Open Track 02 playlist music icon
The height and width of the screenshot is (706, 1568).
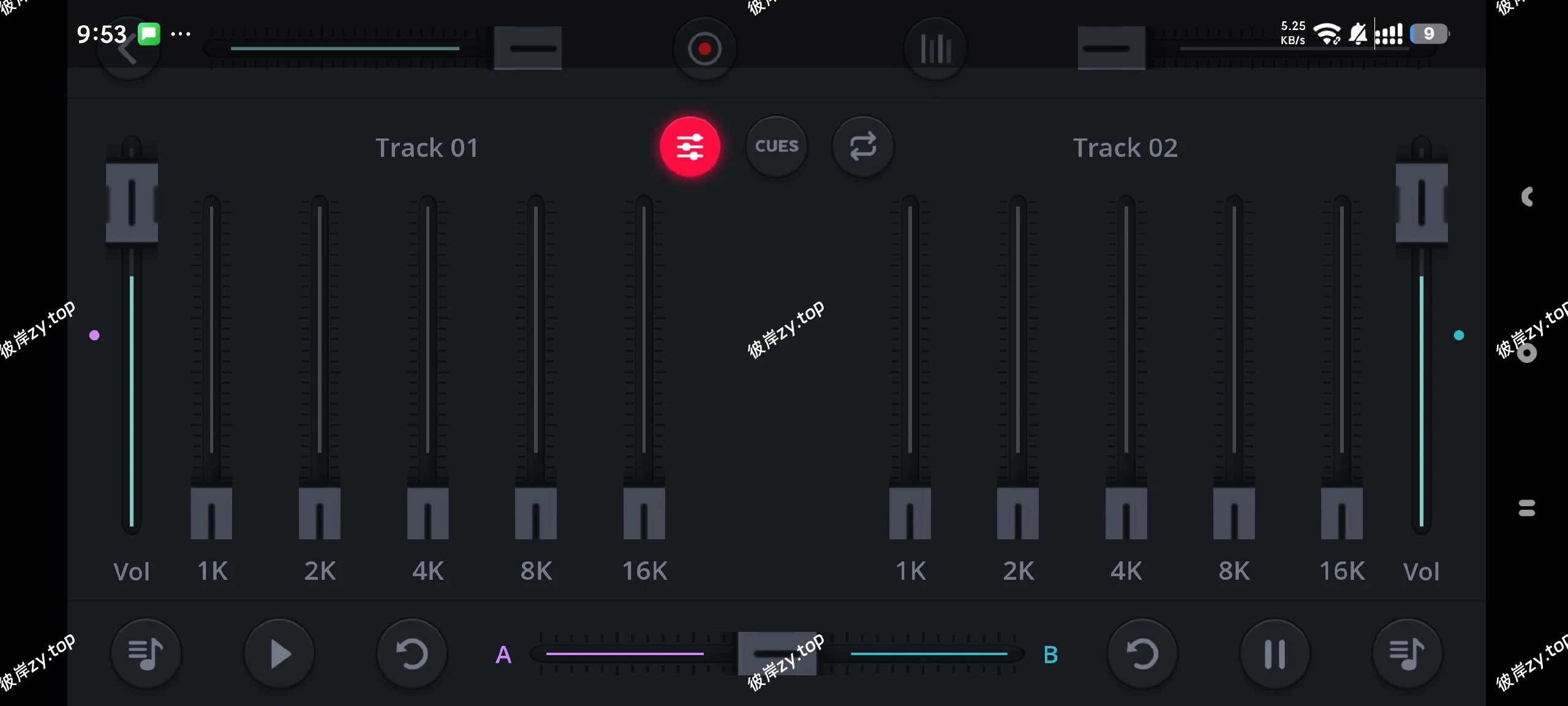coord(1407,654)
